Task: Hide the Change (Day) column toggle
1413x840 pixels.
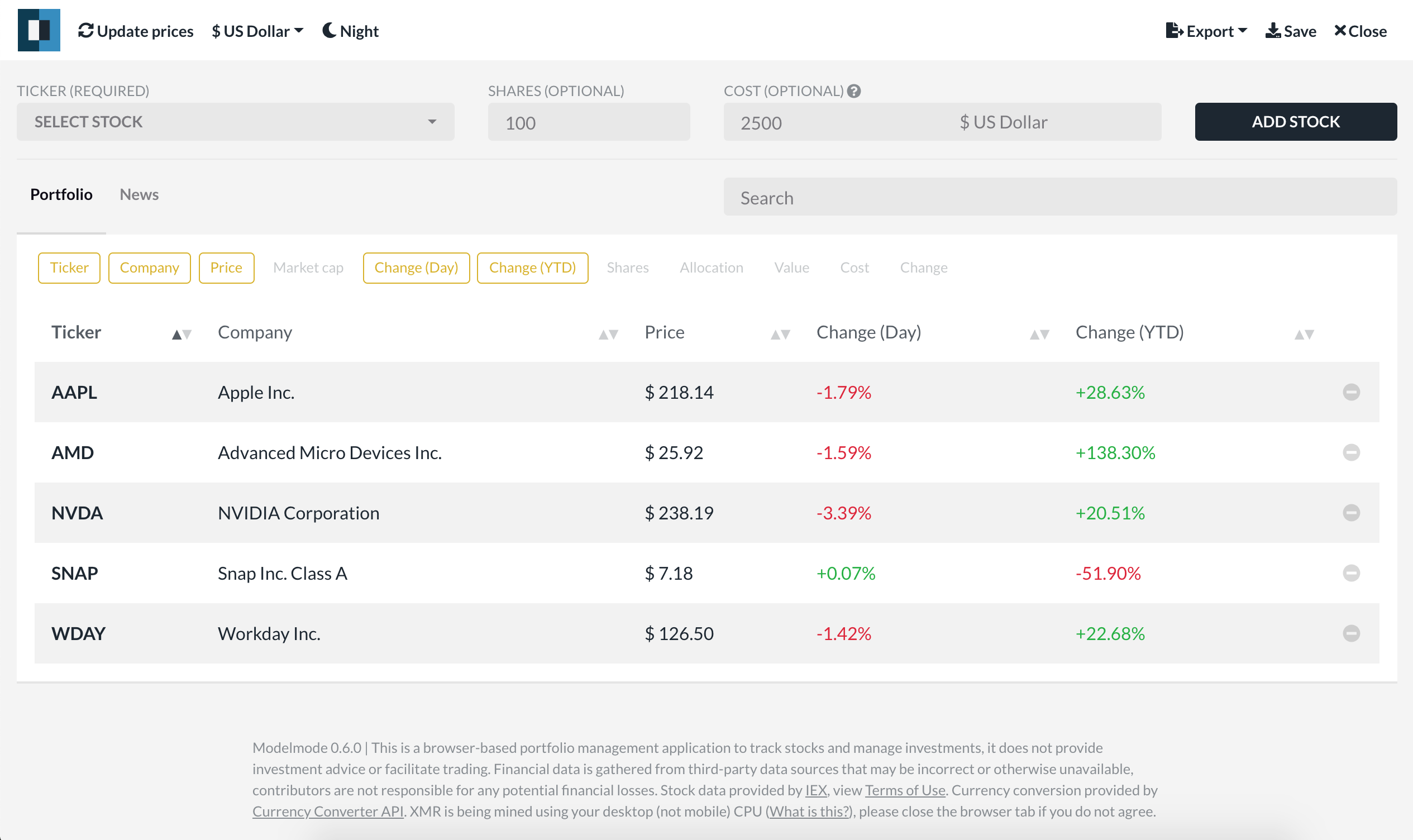Action: (x=416, y=267)
